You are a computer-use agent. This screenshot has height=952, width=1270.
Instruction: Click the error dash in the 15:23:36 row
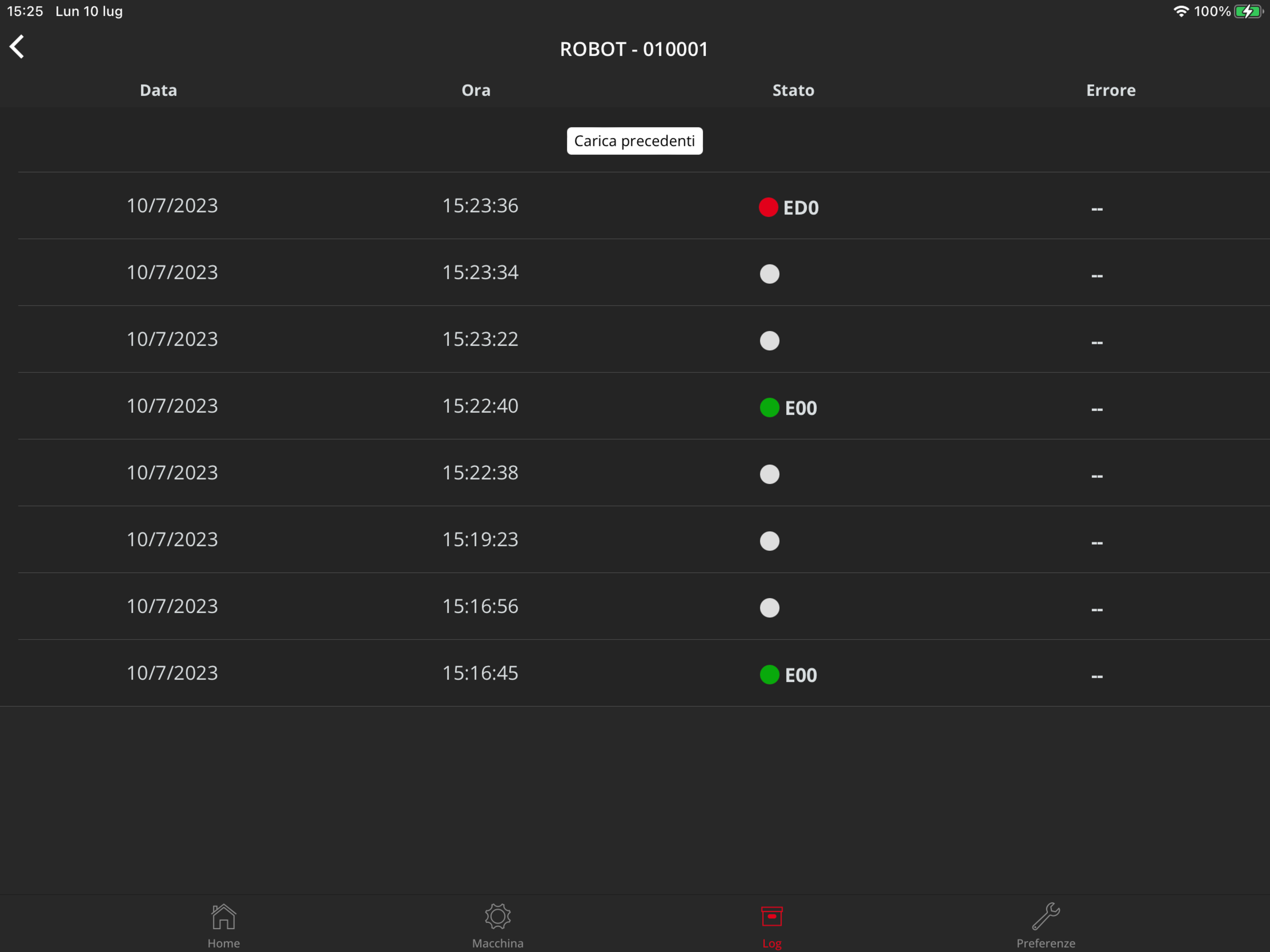[1097, 209]
